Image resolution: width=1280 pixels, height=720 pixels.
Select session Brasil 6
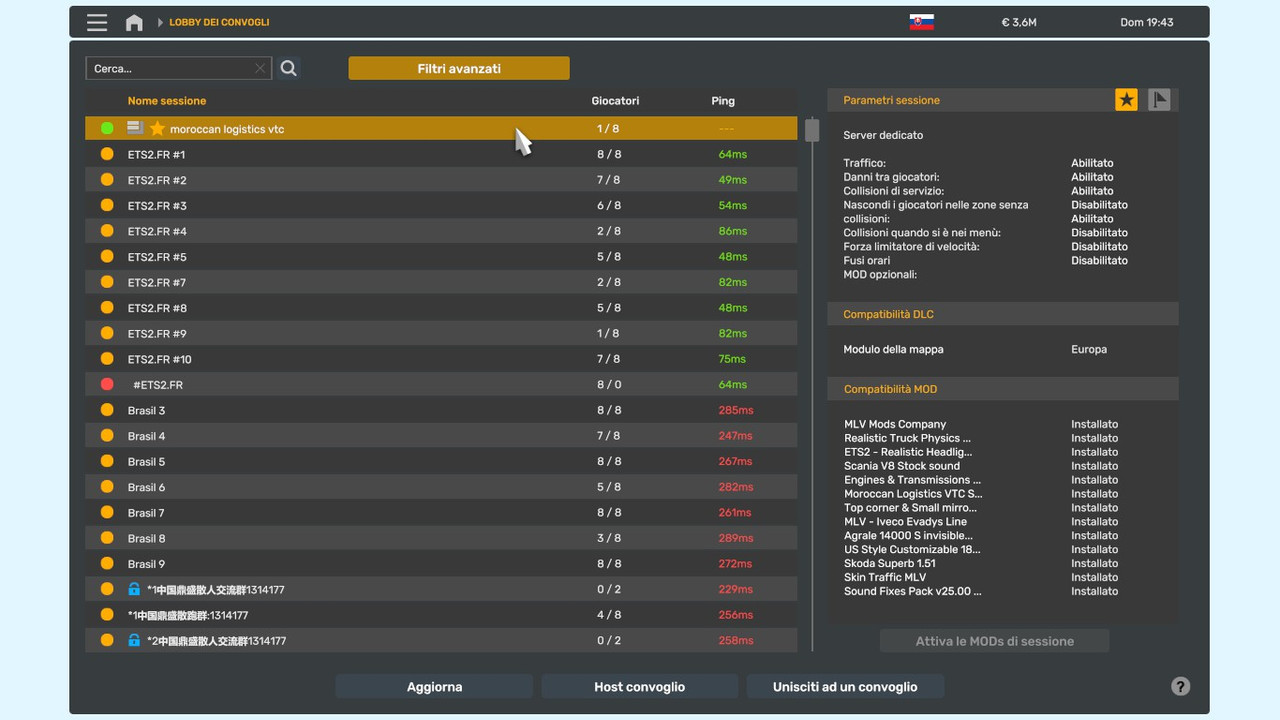[x=441, y=487]
